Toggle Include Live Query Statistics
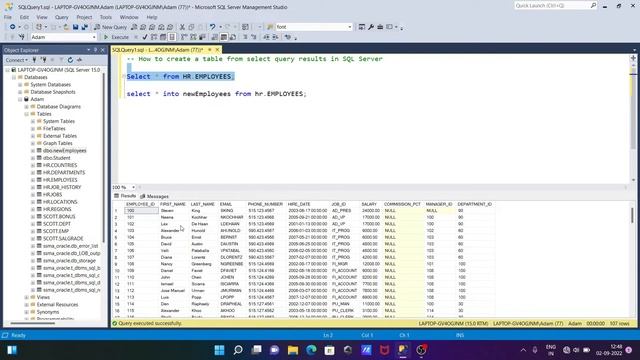The image size is (640, 360). [x=193, y=37]
